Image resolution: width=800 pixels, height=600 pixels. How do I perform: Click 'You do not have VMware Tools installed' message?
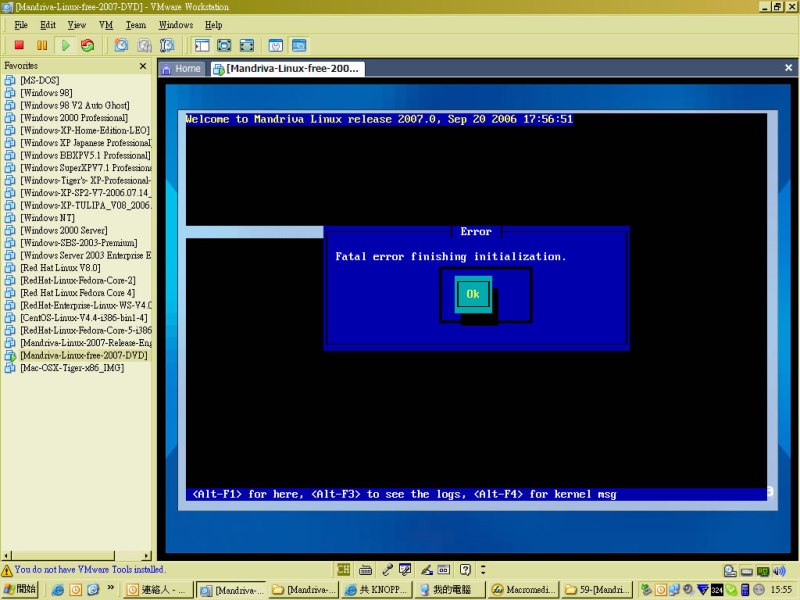[x=89, y=569]
